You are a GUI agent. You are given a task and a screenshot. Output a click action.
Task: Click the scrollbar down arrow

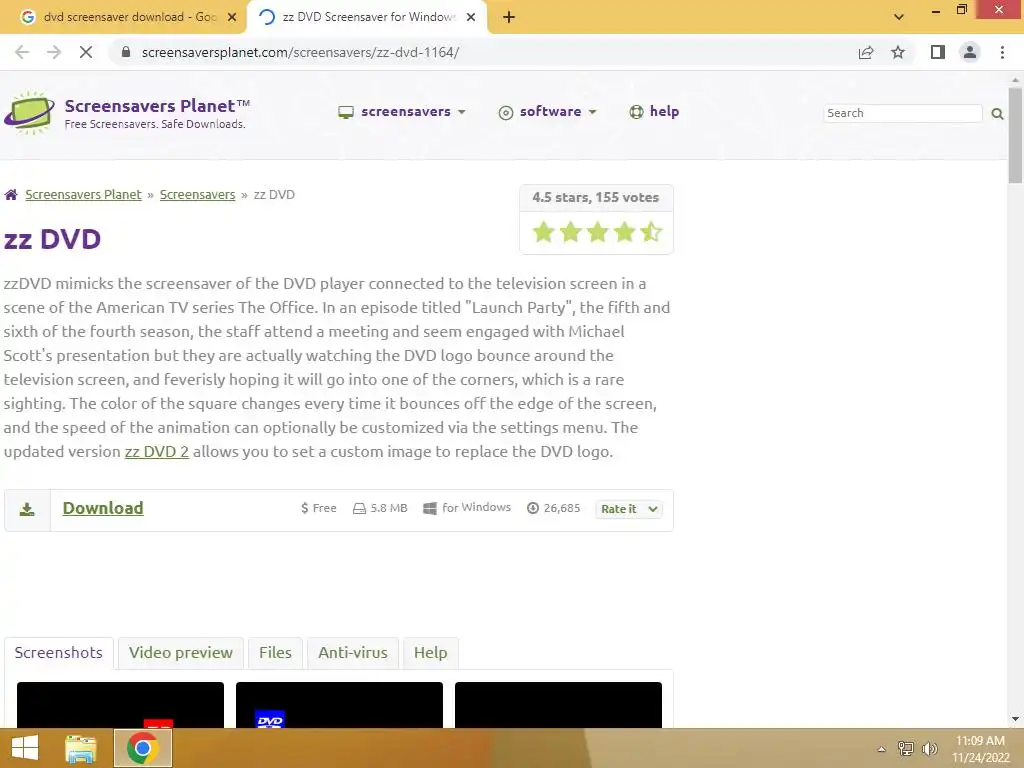1016,719
